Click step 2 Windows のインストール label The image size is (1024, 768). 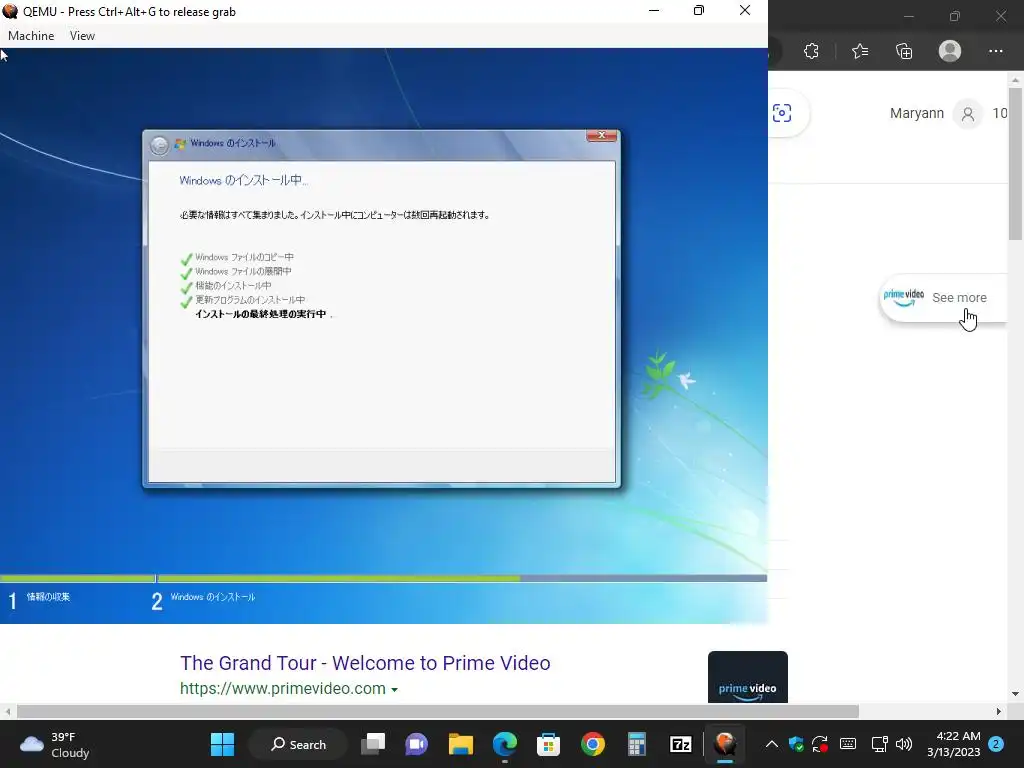tap(213, 597)
